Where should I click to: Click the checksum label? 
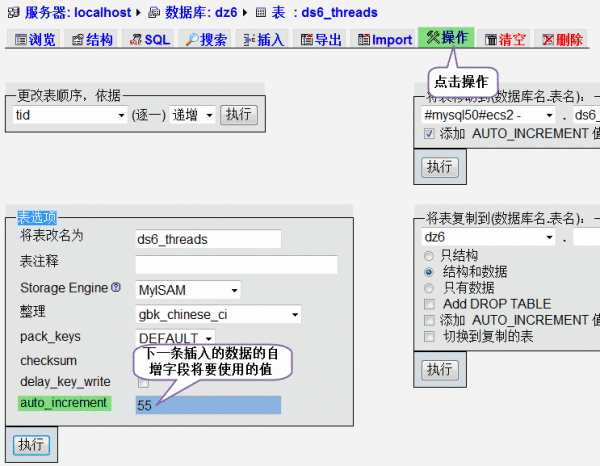tap(49, 360)
